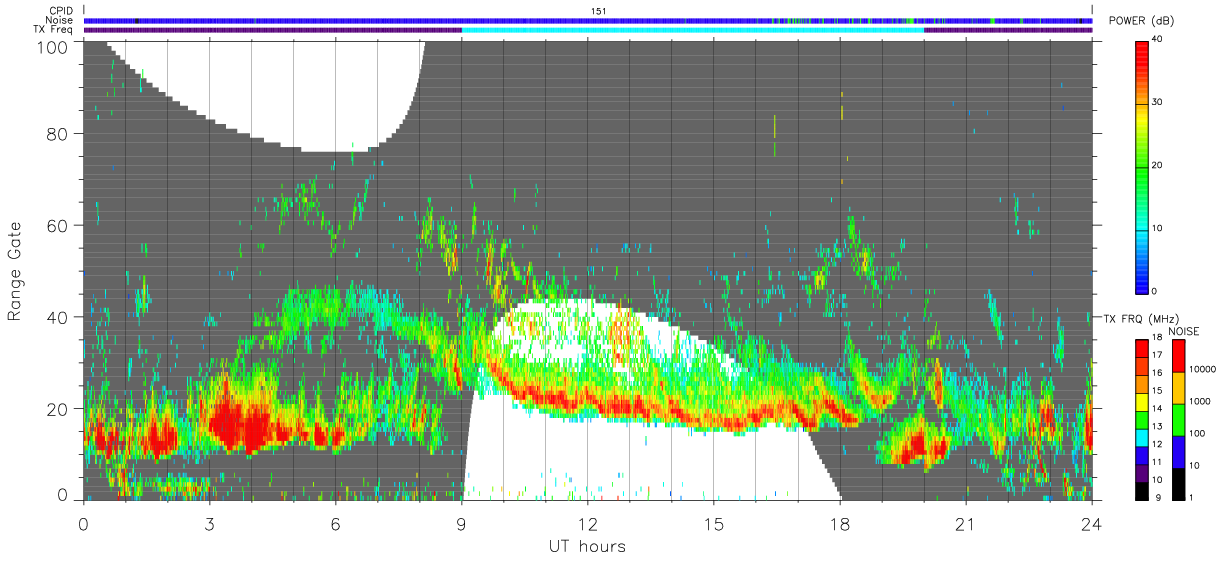This screenshot has width=1228, height=567.
Task: Select the 10000 label on NOISE legend
Action: point(1202,369)
